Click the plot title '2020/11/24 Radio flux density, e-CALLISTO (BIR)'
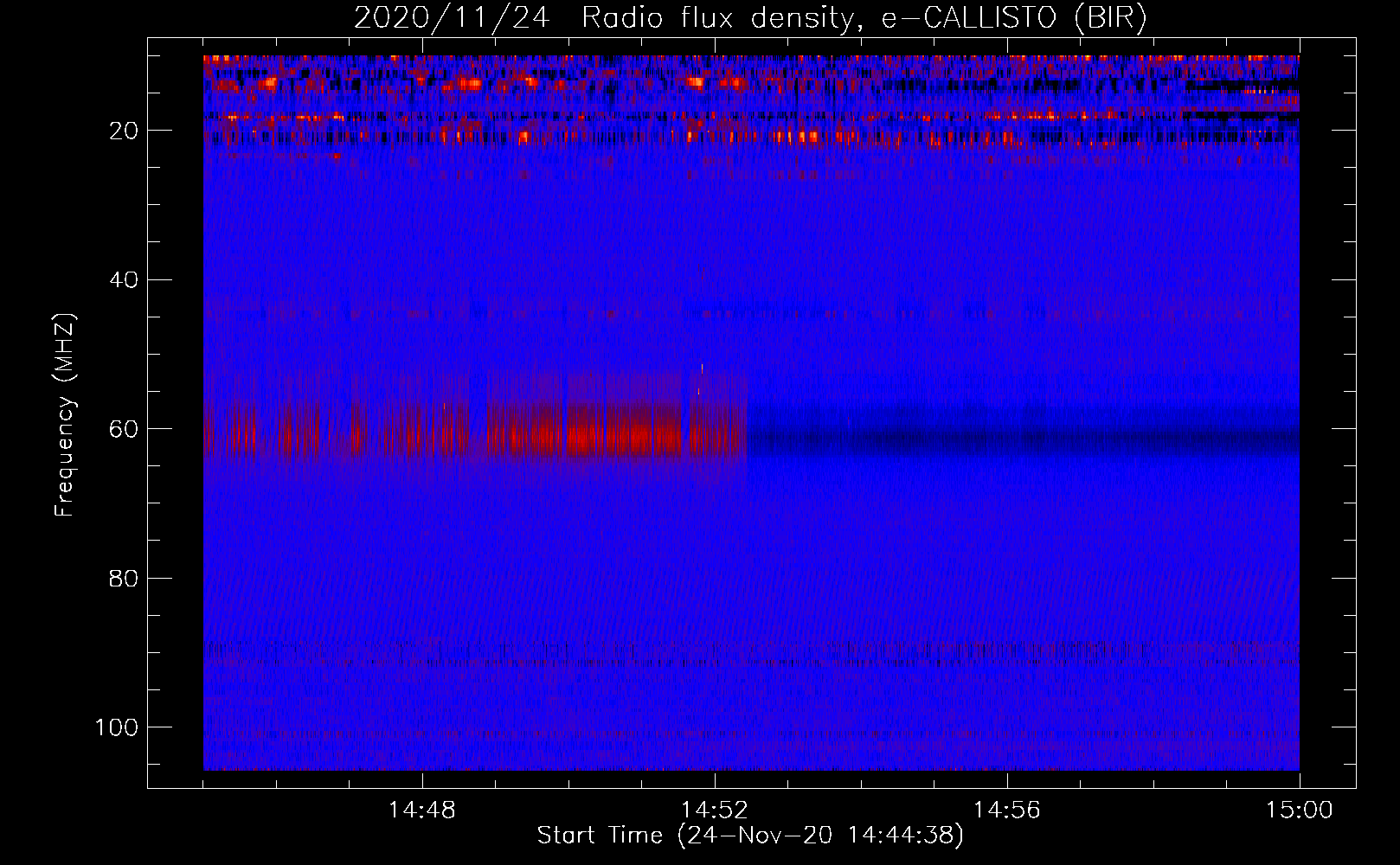The height and width of the screenshot is (865, 1400). [750, 17]
